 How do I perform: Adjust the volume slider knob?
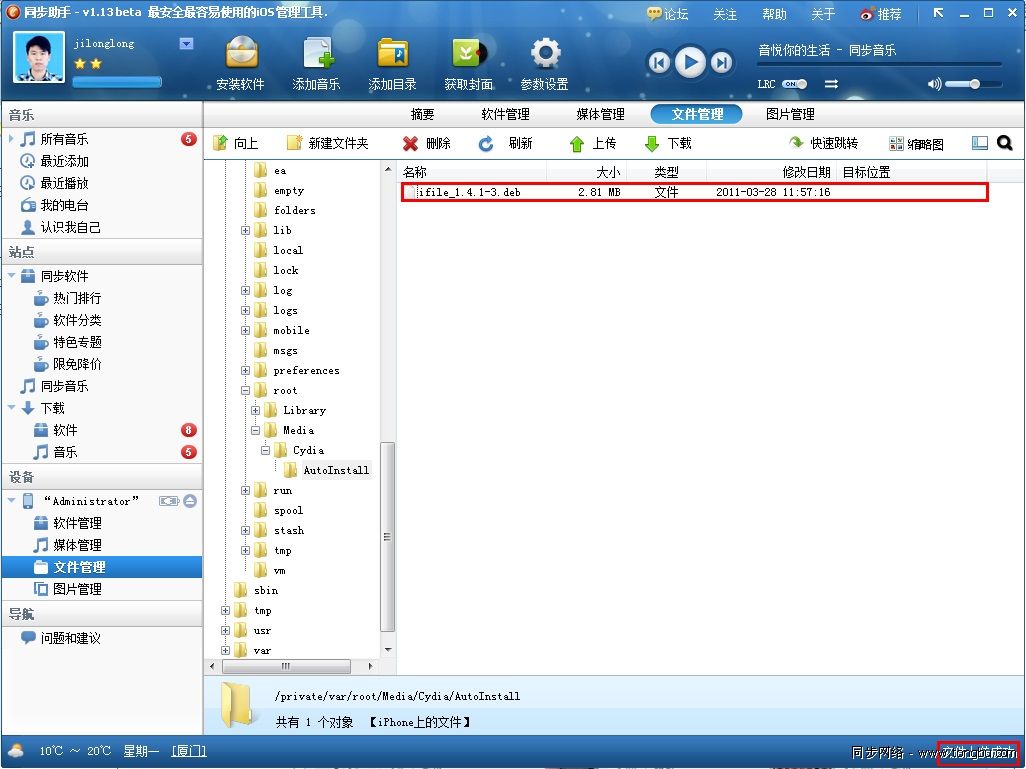coord(974,84)
